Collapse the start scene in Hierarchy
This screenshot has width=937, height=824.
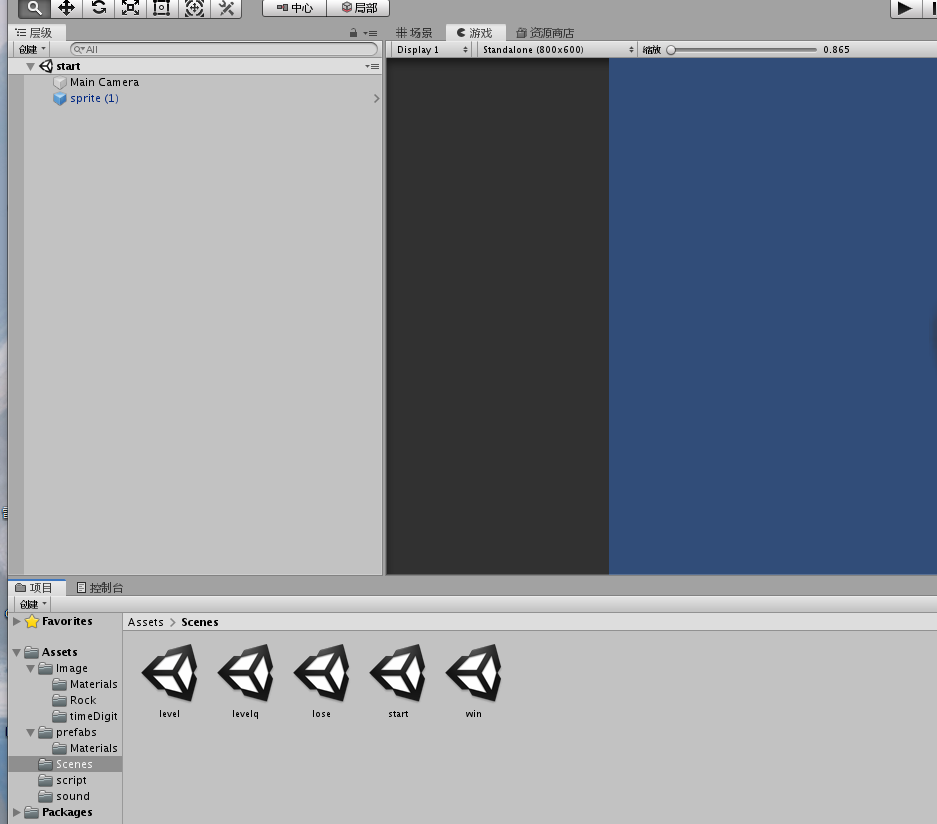tap(30, 66)
